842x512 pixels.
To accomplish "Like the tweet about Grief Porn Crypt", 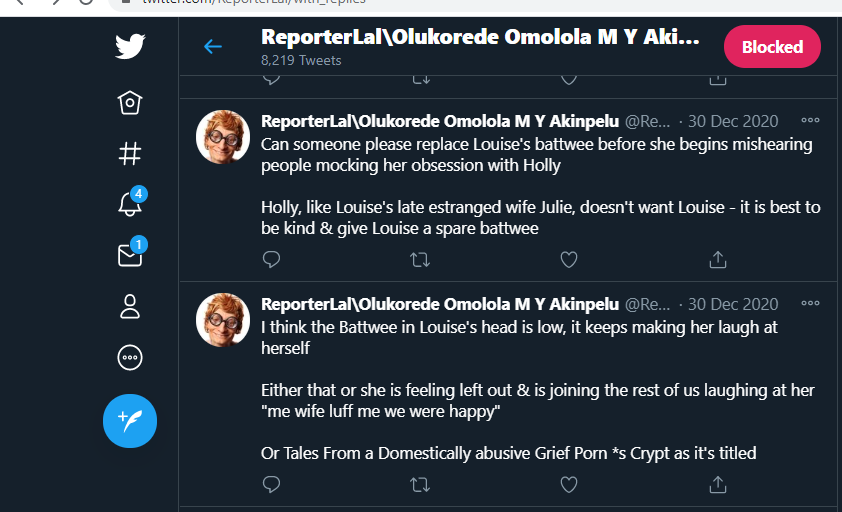I will [x=568, y=485].
